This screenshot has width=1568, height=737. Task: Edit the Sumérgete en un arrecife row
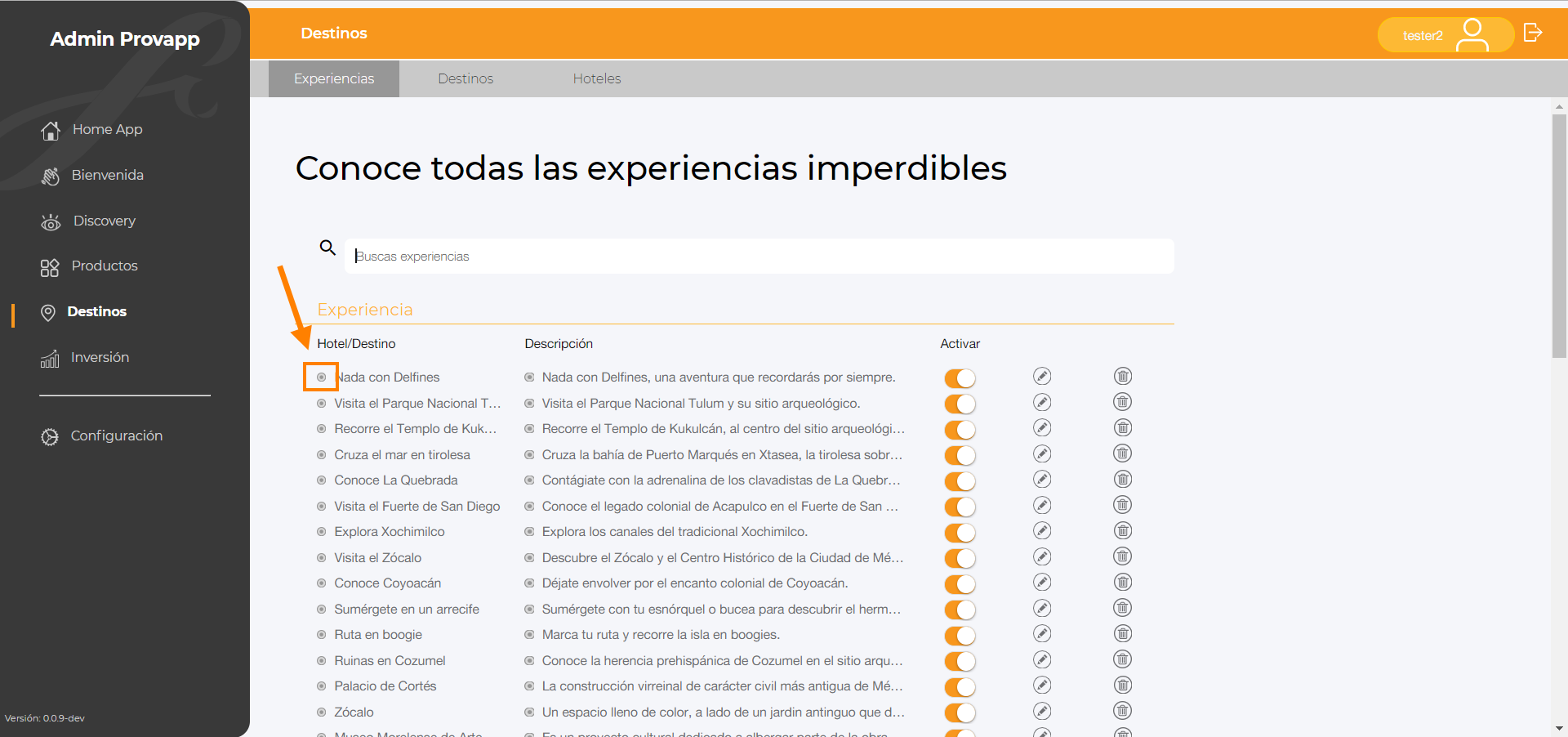coord(1042,608)
